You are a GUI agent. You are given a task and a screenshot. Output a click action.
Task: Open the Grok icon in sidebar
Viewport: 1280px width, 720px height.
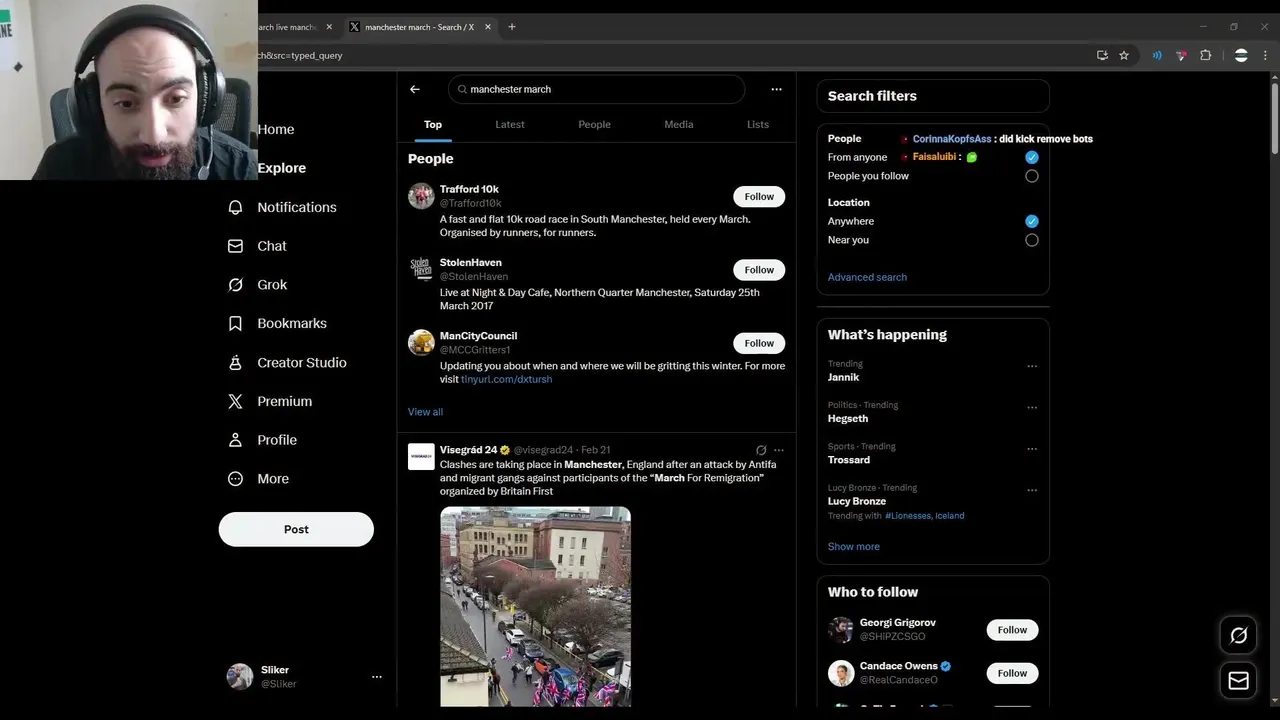235,285
